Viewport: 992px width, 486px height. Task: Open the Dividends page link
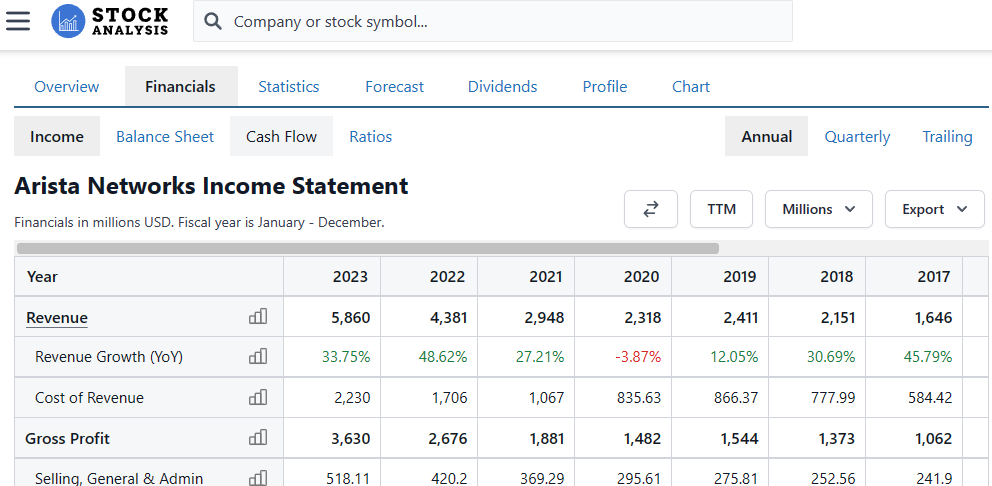coord(502,86)
